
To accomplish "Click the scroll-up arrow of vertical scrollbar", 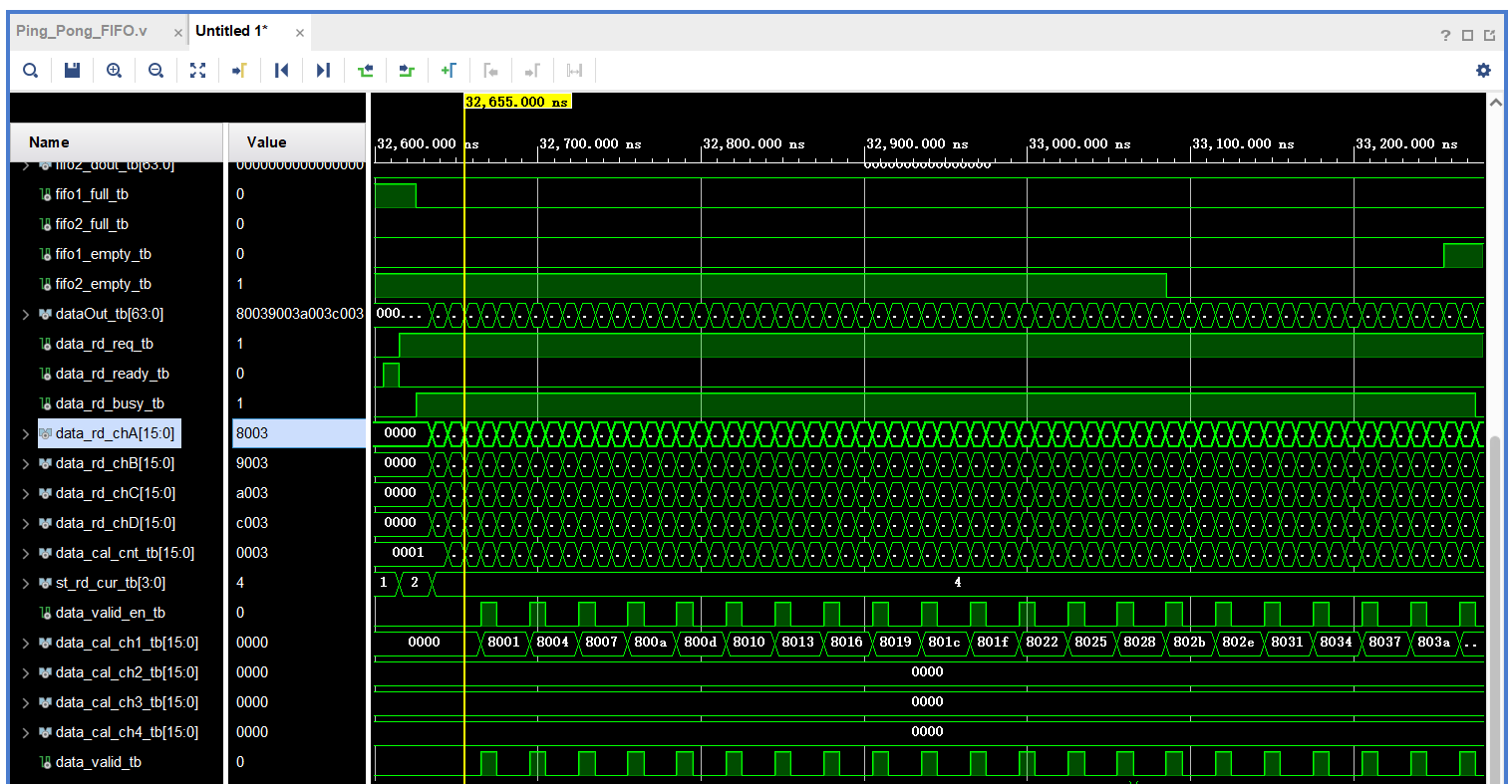I will point(1495,102).
